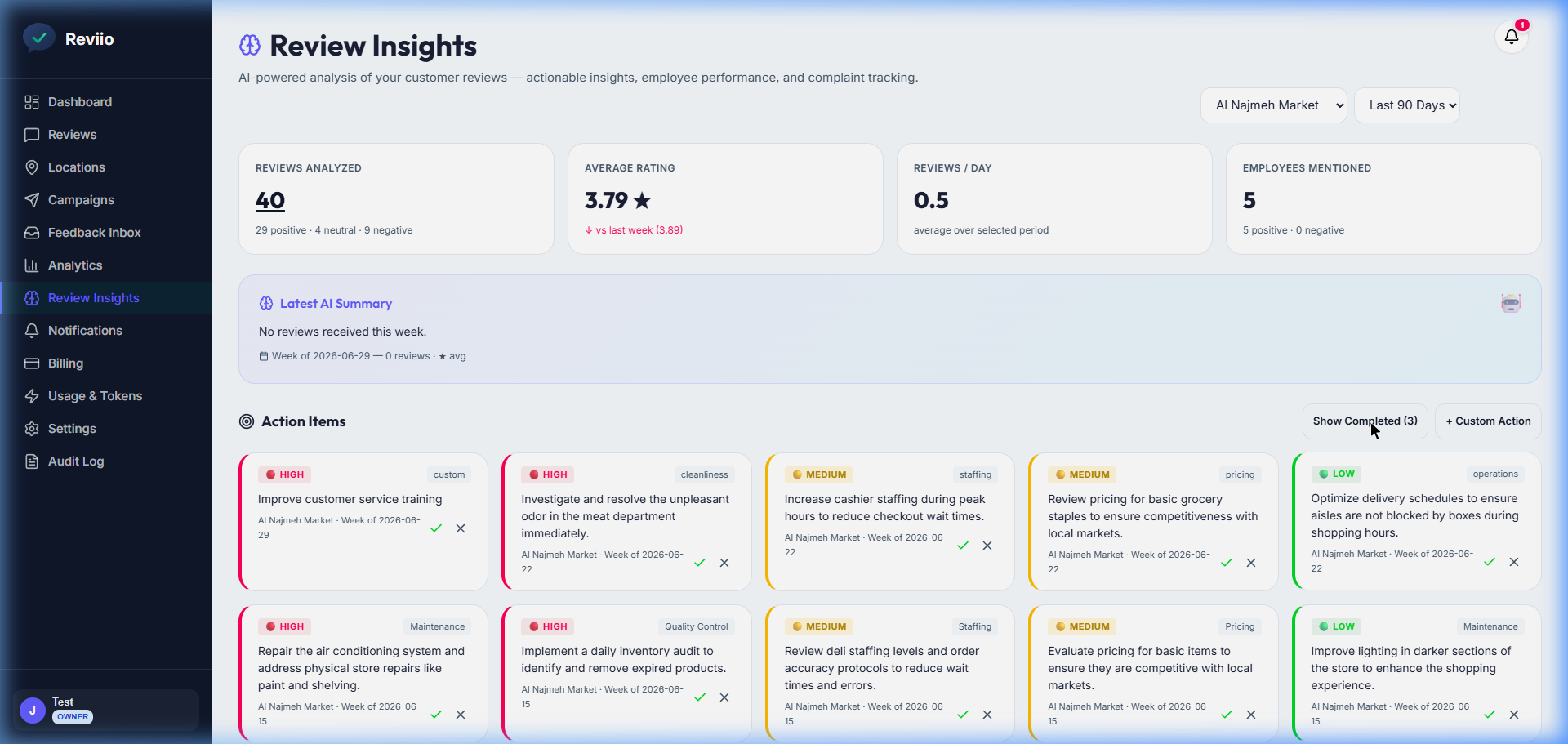Viewport: 1568px width, 744px height.
Task: Go to Reviews page
Action: [106, 135]
